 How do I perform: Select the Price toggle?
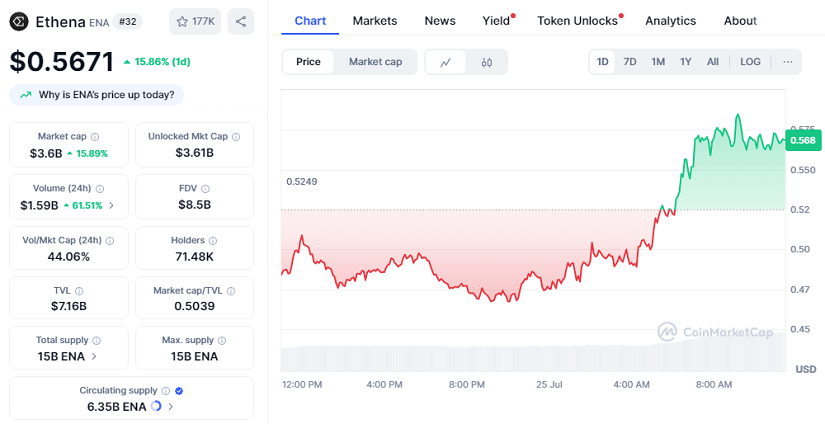[308, 62]
